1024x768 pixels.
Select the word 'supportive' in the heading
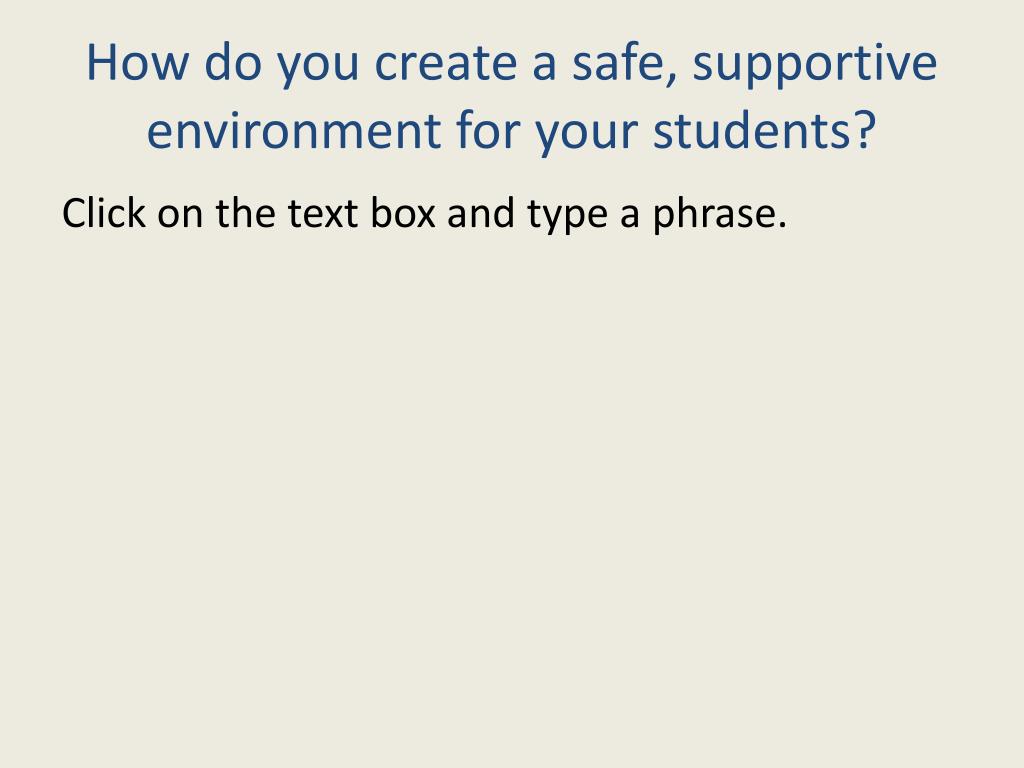(815, 67)
